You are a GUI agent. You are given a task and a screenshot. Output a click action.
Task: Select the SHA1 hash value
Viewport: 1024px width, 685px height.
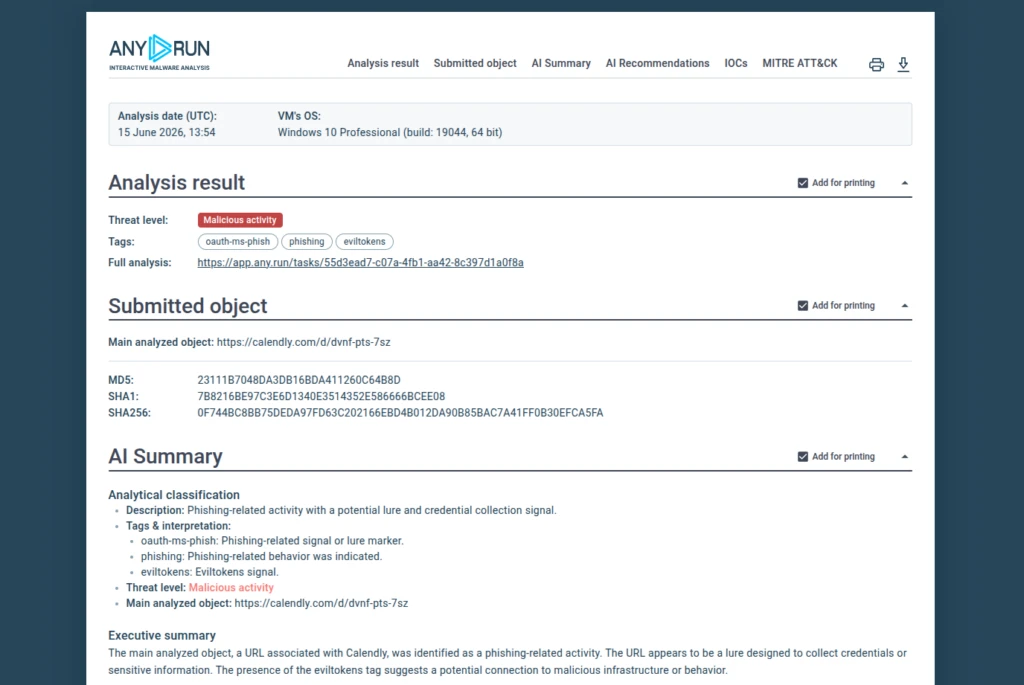[321, 396]
